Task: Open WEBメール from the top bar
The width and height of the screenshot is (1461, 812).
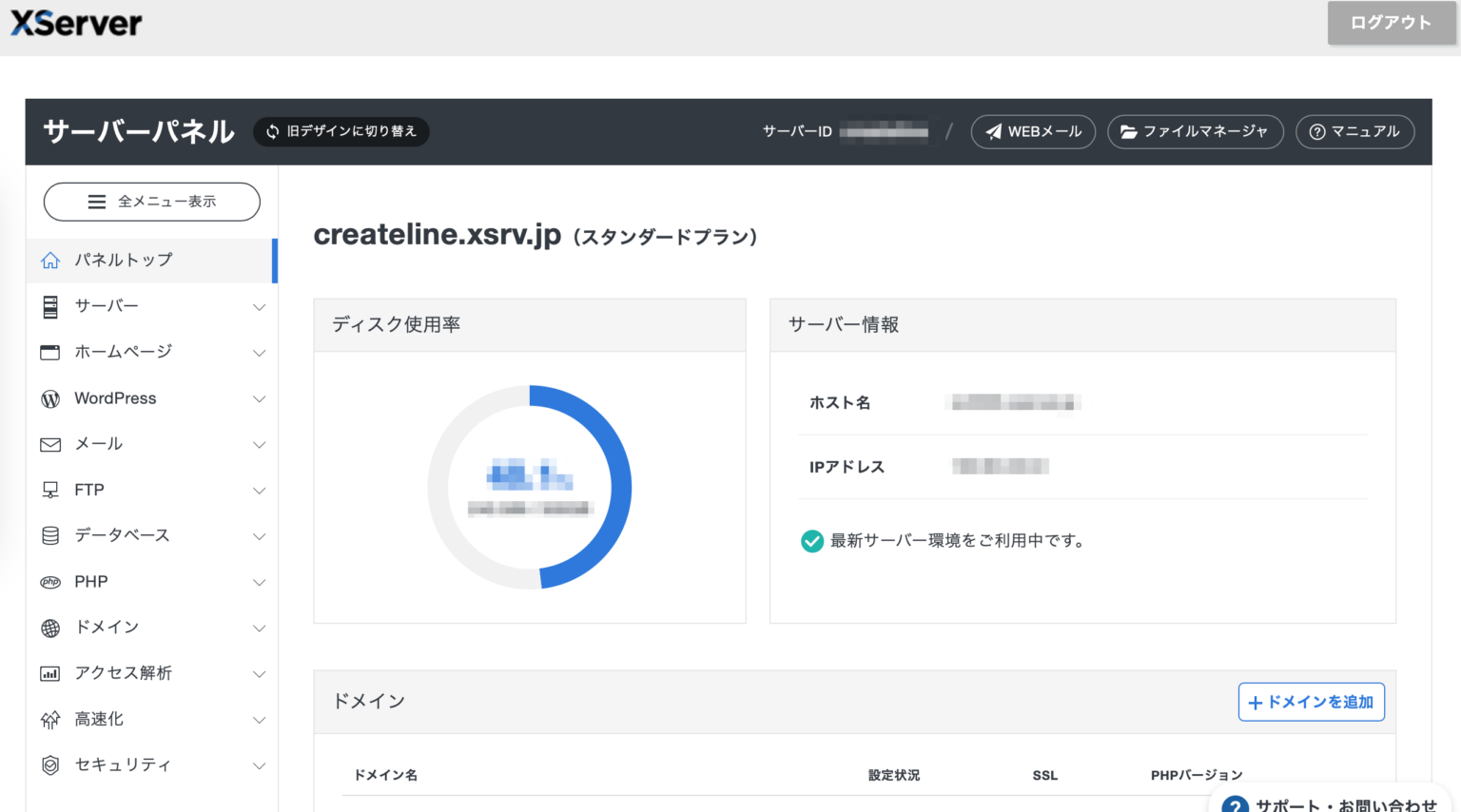Action: [1033, 132]
